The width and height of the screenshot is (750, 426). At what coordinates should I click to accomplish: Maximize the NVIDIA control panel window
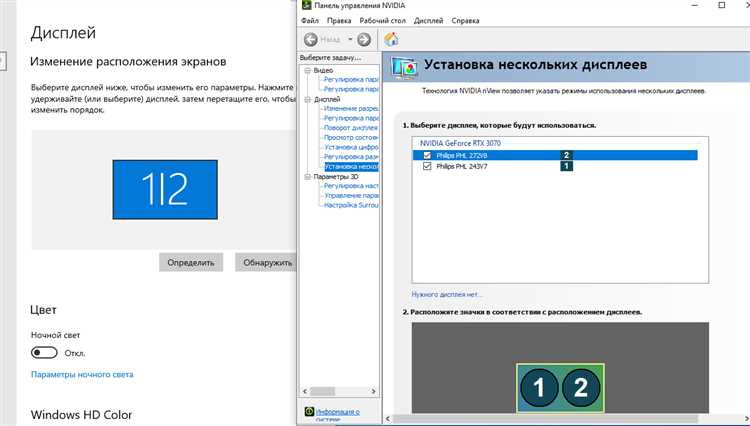722,5
